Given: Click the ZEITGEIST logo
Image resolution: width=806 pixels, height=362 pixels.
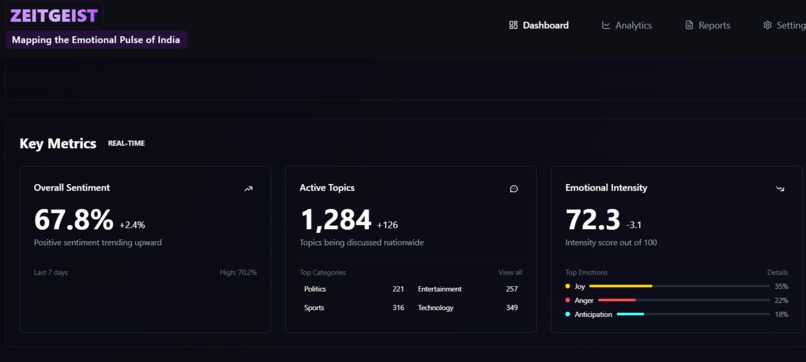Looking at the screenshot, I should pos(53,16).
